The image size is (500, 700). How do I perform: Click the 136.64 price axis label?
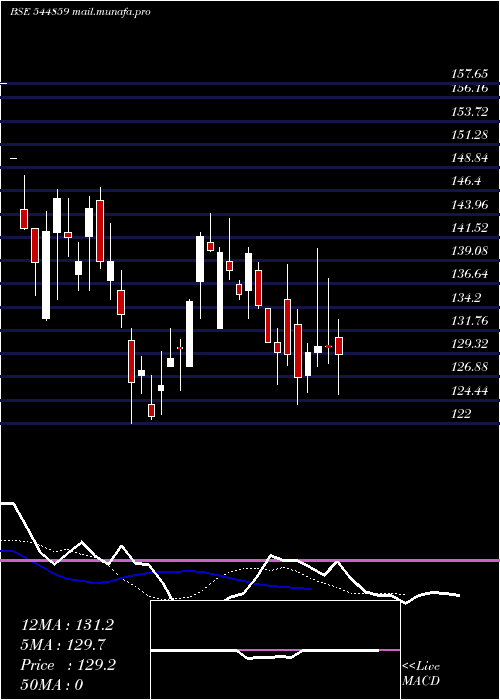469,274
